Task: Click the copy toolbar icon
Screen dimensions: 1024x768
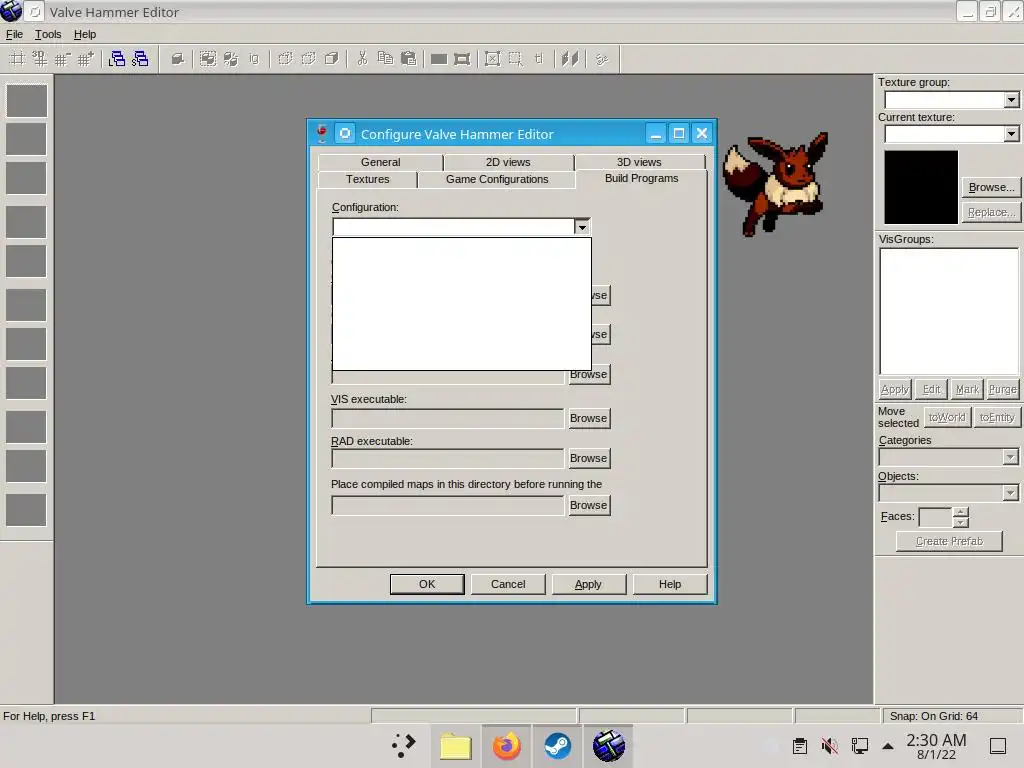Action: pyautogui.click(x=385, y=59)
